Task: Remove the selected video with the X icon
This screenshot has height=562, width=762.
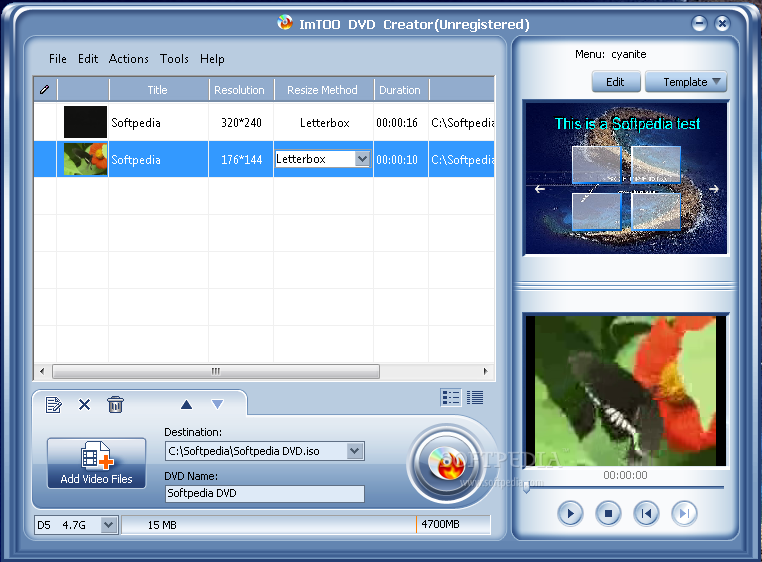Action: (x=85, y=404)
